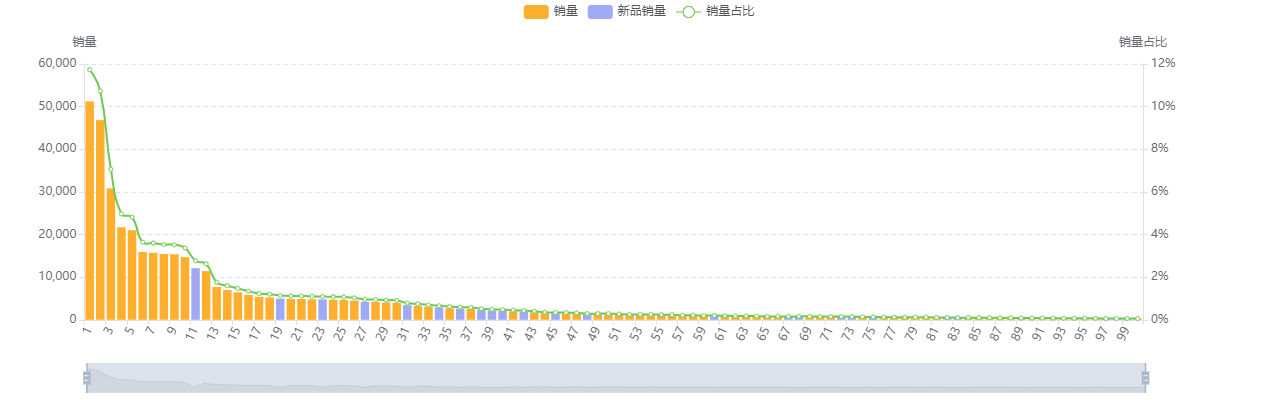Click the 30,000 y-axis label
This screenshot has height=400, width=1278.
(x=58, y=191)
